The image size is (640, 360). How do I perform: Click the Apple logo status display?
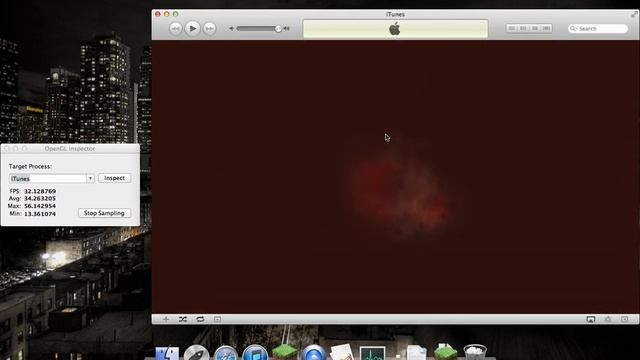[395, 29]
